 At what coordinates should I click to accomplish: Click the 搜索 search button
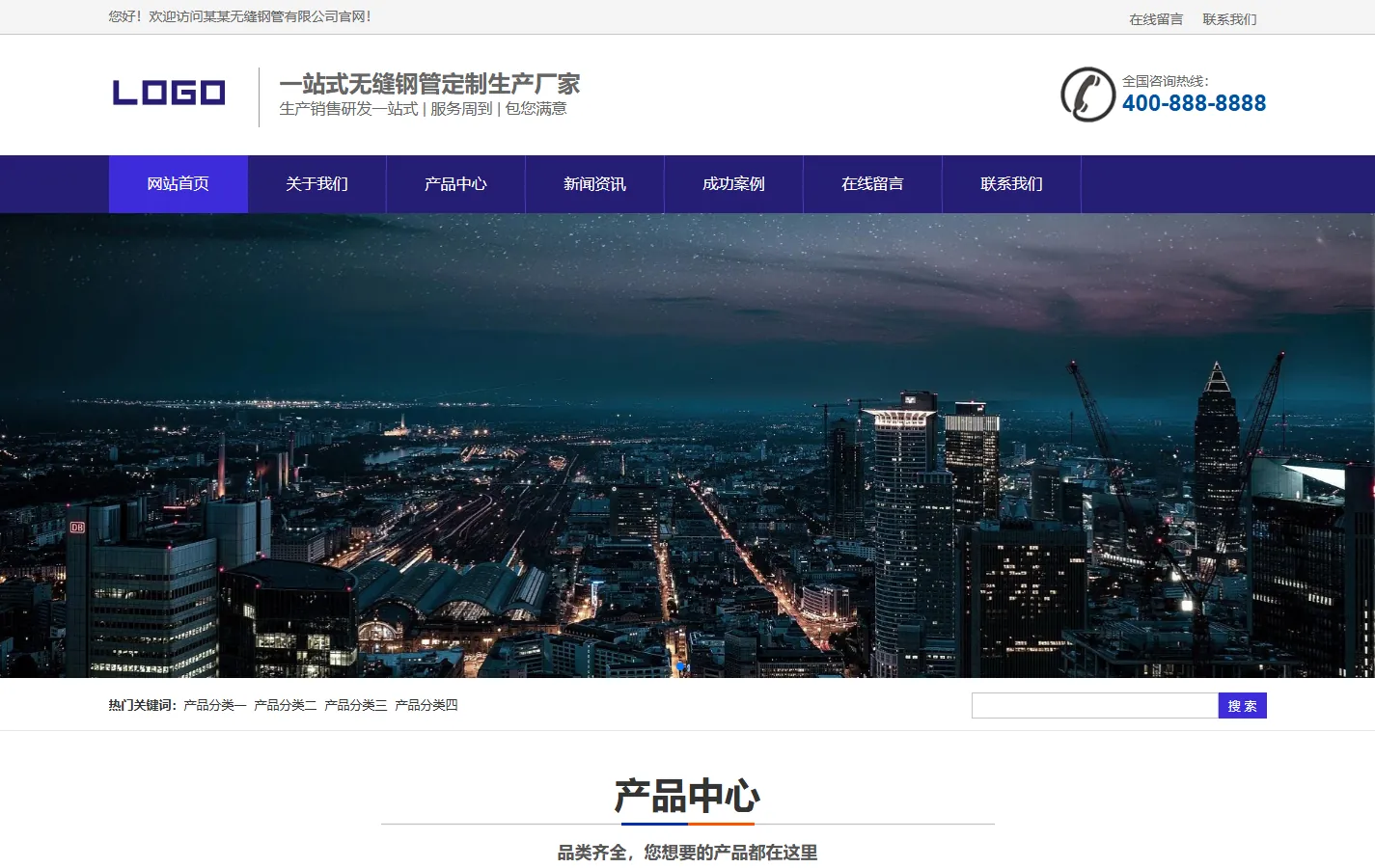pyautogui.click(x=1243, y=706)
